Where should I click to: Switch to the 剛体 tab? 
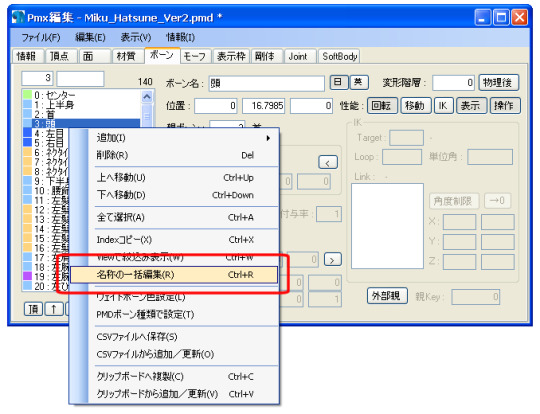(x=266, y=56)
